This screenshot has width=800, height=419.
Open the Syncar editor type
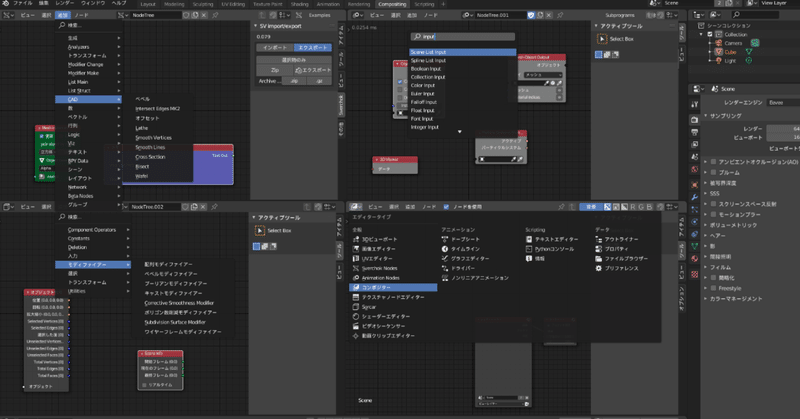pyautogui.click(x=364, y=307)
